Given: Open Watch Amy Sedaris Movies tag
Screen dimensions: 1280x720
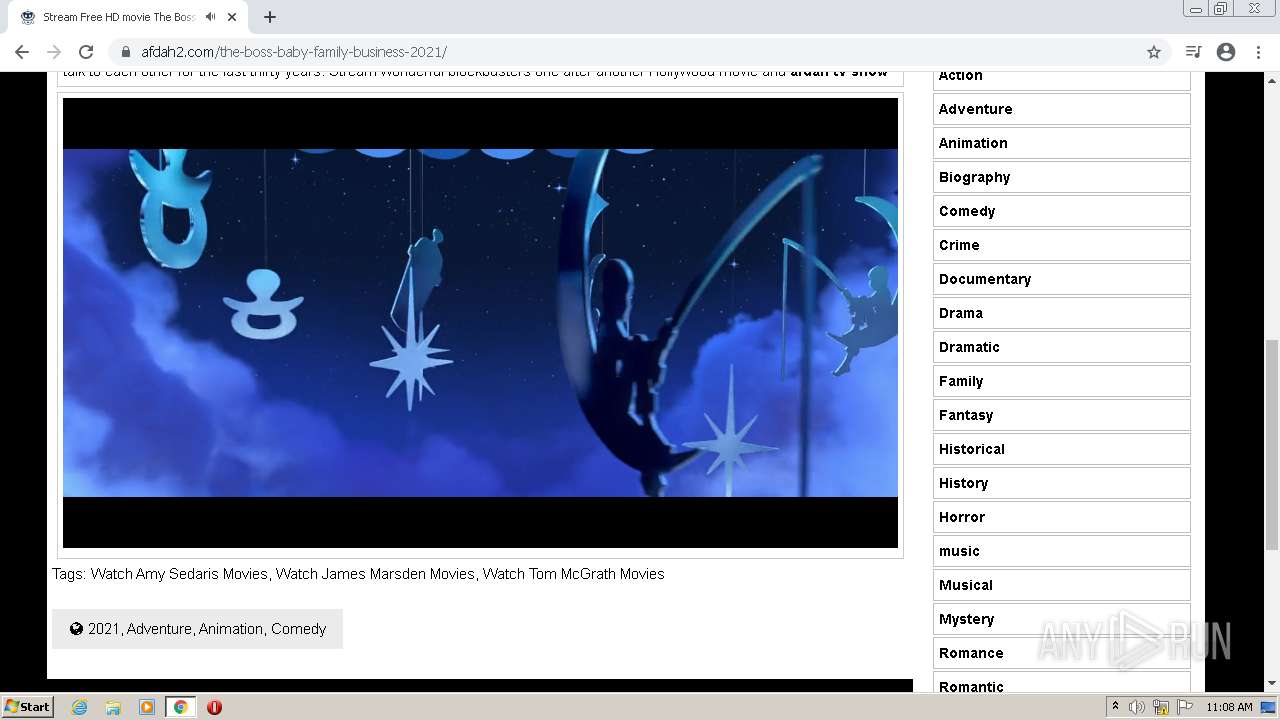Looking at the screenshot, I should [x=179, y=574].
